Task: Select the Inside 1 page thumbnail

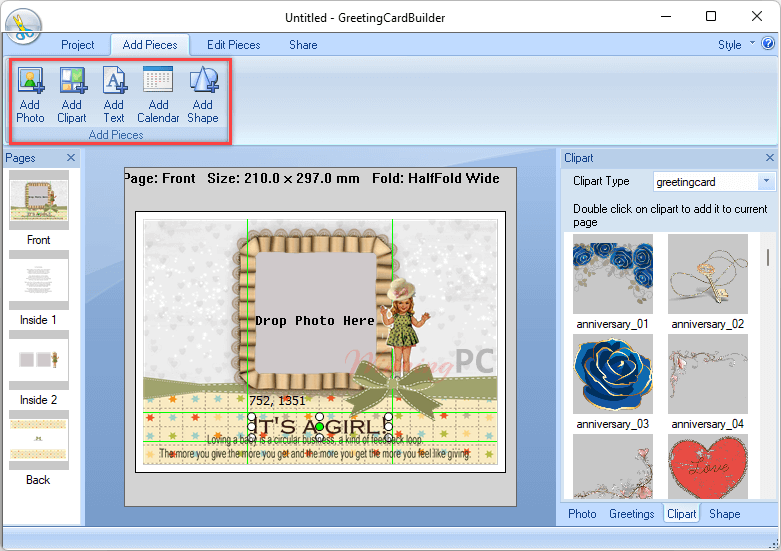Action: point(39,280)
